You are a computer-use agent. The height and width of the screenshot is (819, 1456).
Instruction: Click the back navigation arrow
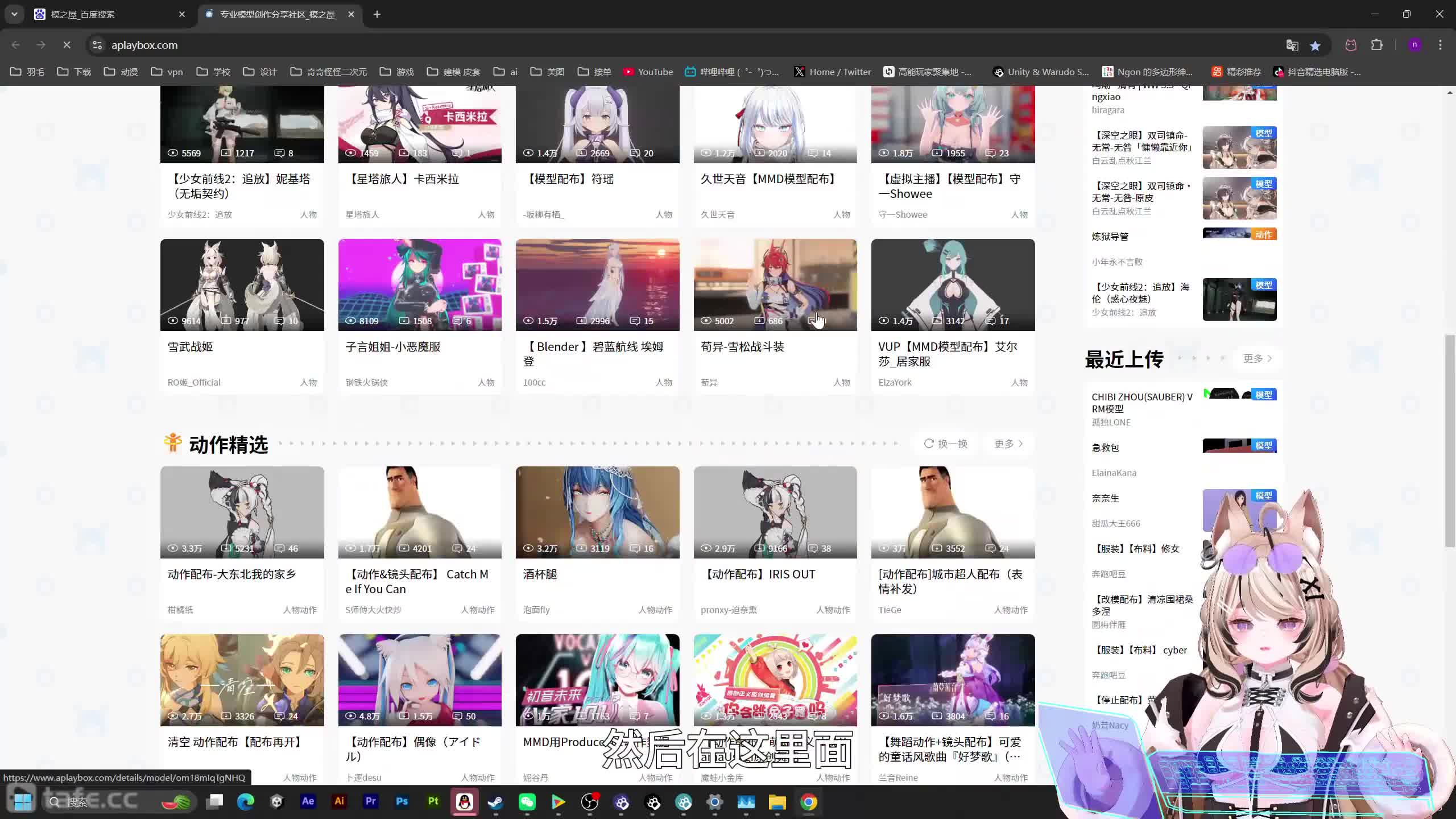click(16, 45)
